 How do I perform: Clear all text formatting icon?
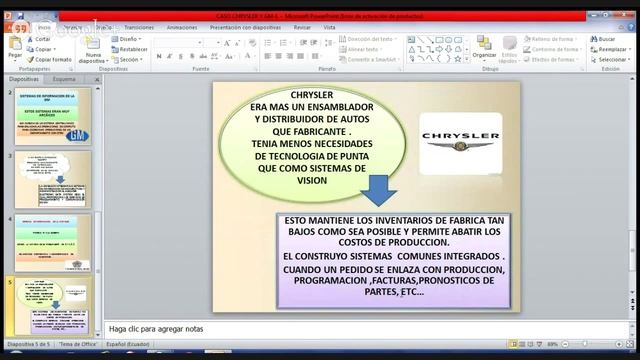tap(252, 43)
